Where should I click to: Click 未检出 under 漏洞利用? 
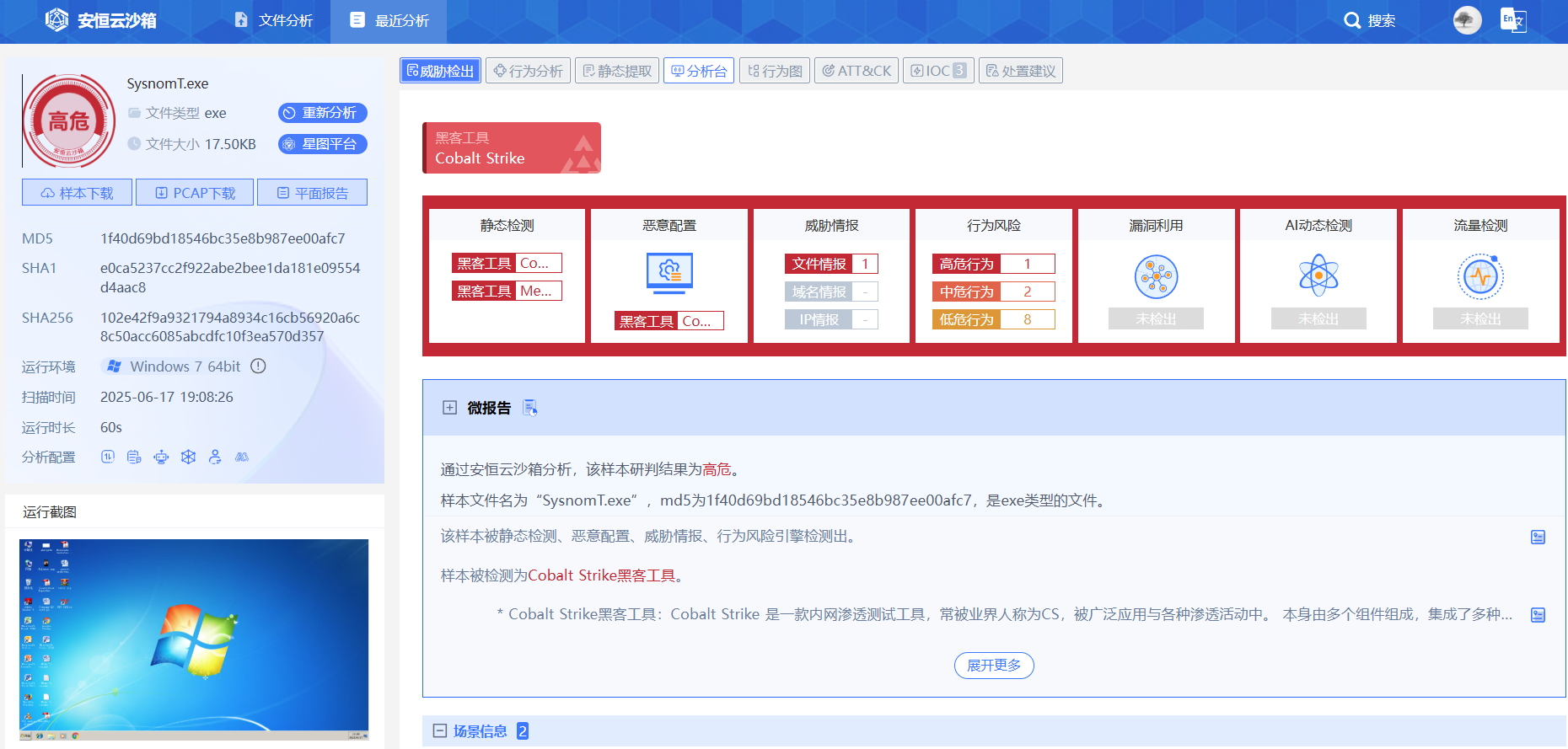click(x=1156, y=318)
